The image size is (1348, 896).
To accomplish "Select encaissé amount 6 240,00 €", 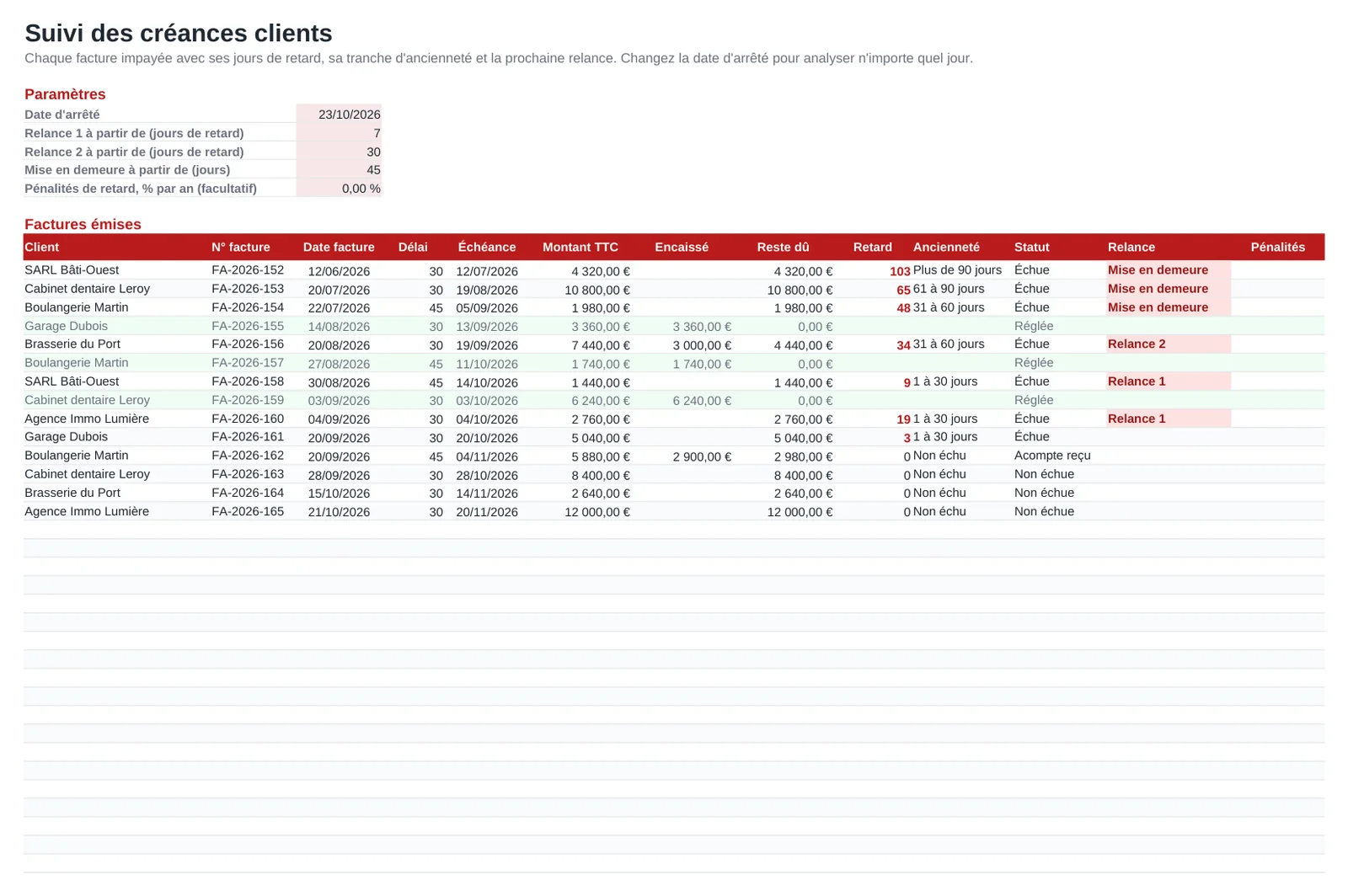I will [702, 401].
